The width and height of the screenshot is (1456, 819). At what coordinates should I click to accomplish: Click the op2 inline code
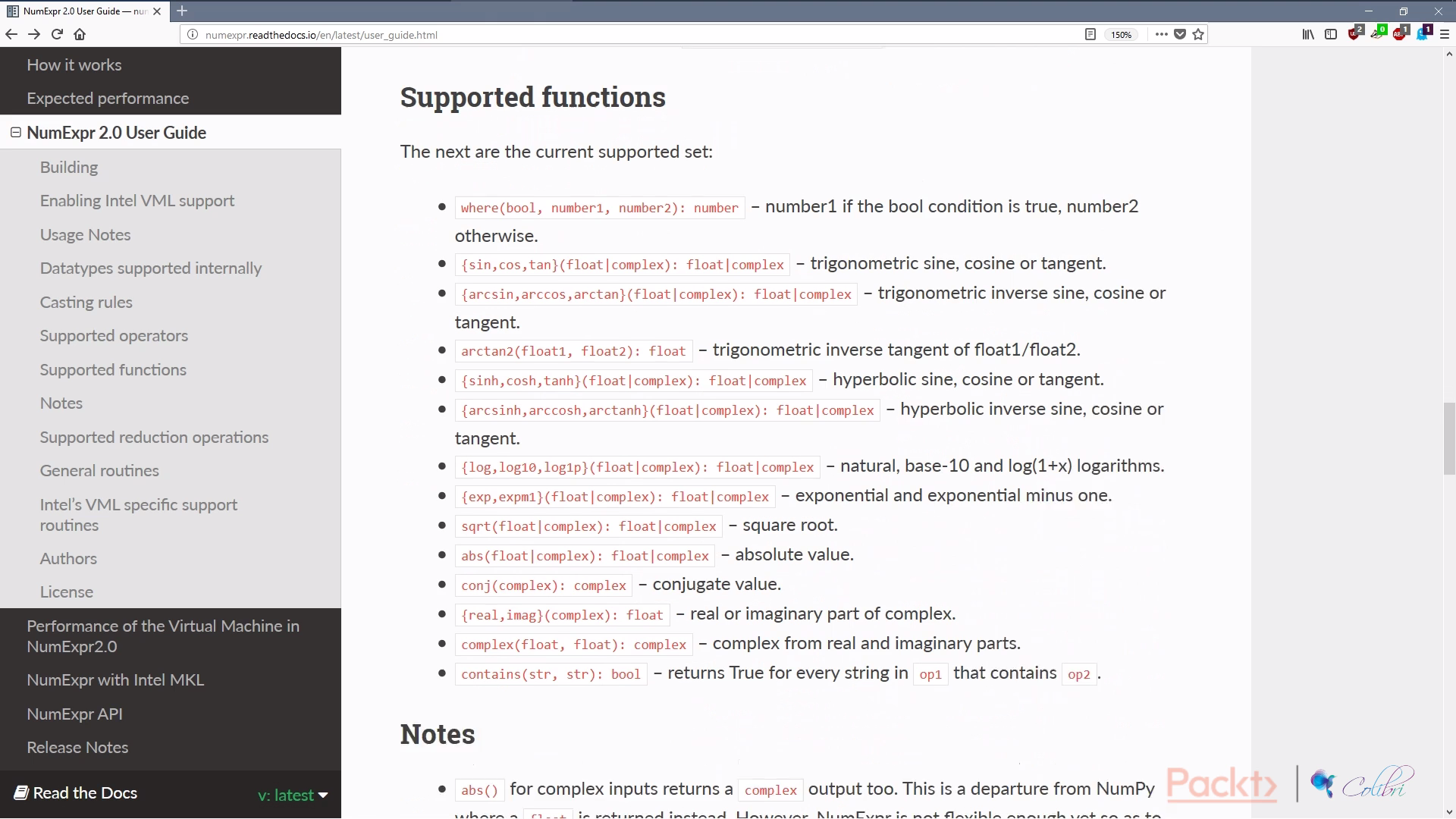coord(1078,674)
